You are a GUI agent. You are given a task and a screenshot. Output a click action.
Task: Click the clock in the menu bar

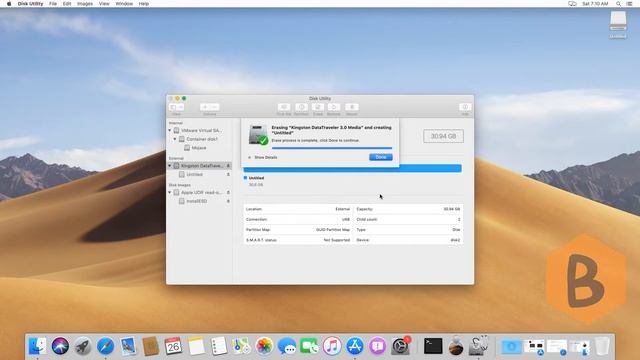click(x=595, y=4)
